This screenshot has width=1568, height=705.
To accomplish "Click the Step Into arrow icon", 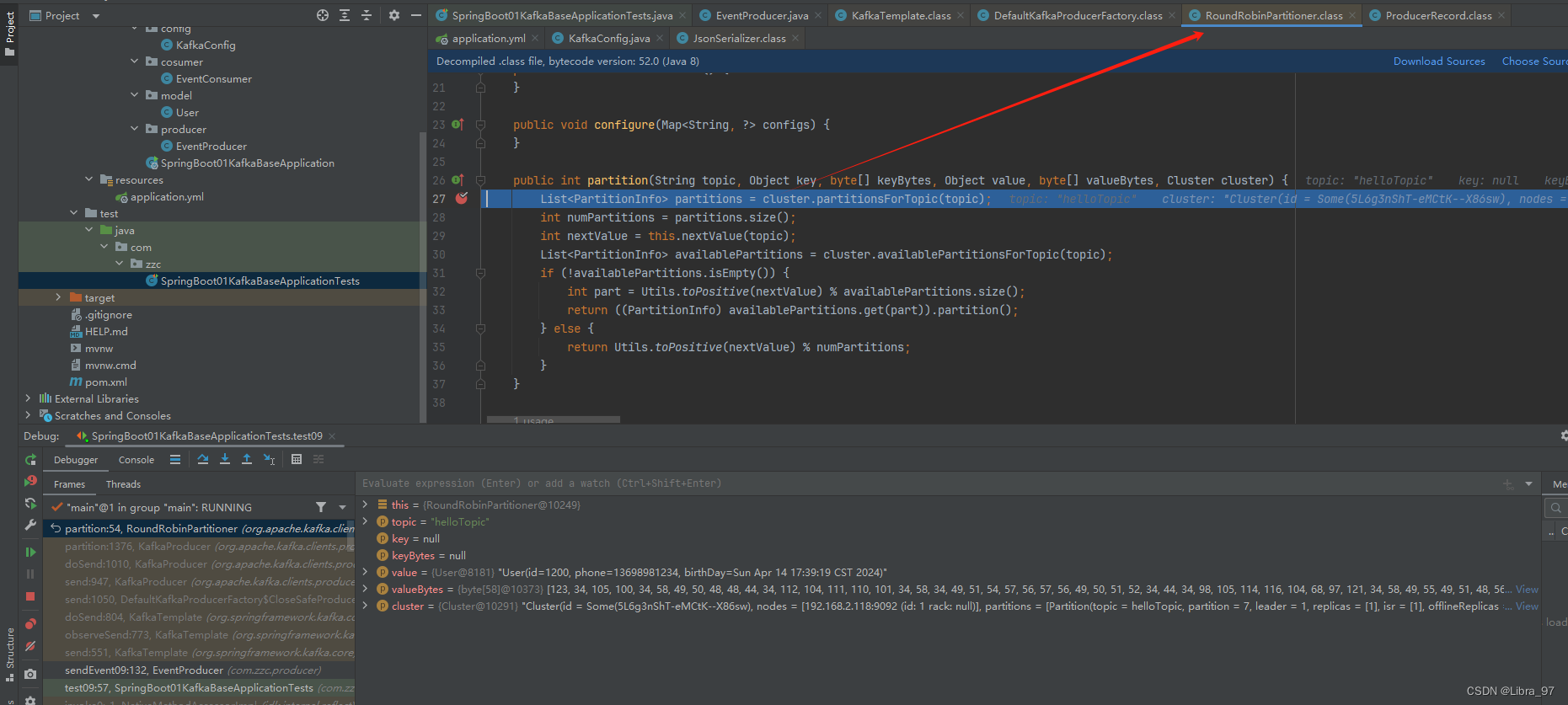I will (225, 459).
